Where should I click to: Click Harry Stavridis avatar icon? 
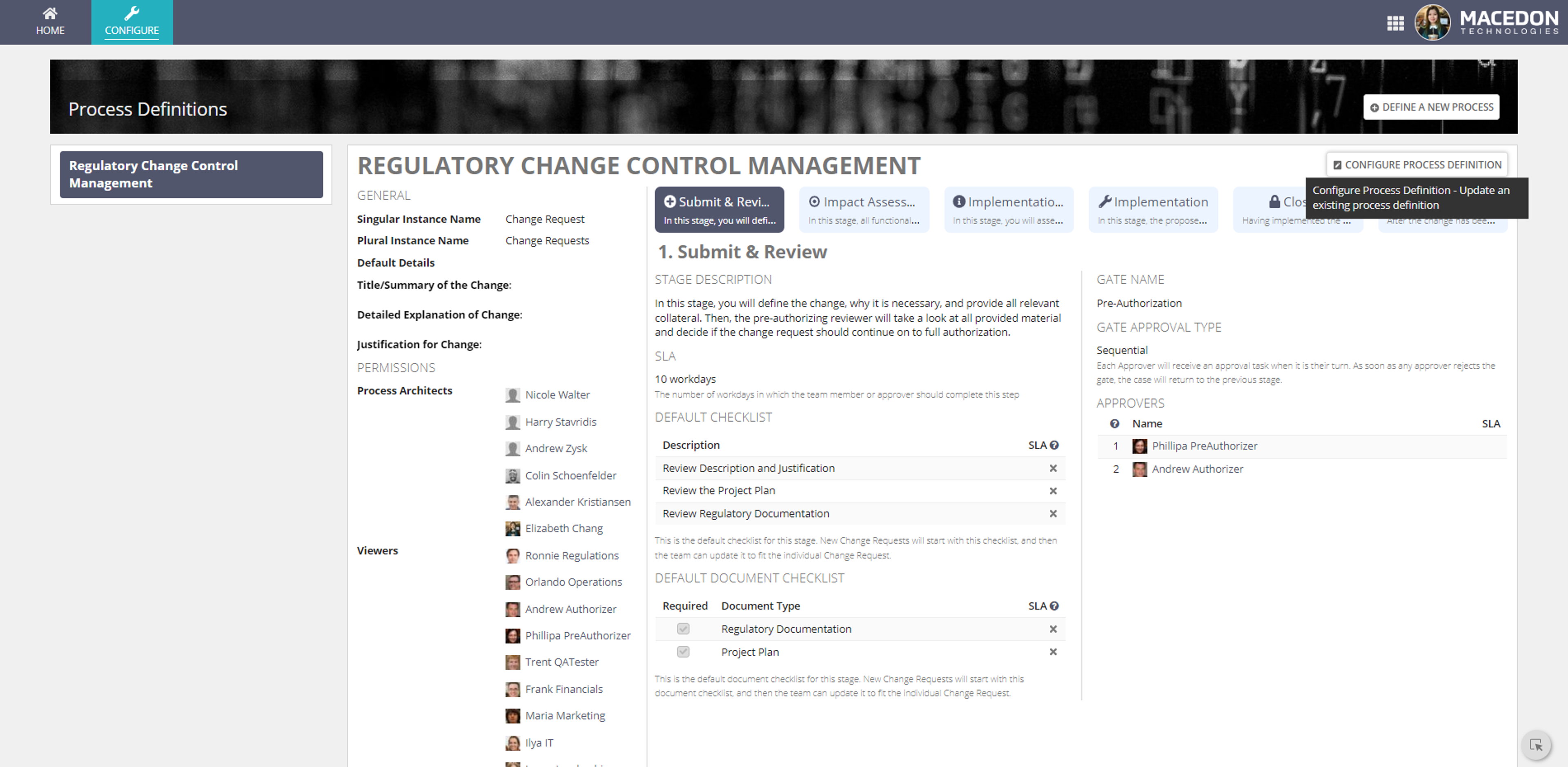tap(512, 422)
